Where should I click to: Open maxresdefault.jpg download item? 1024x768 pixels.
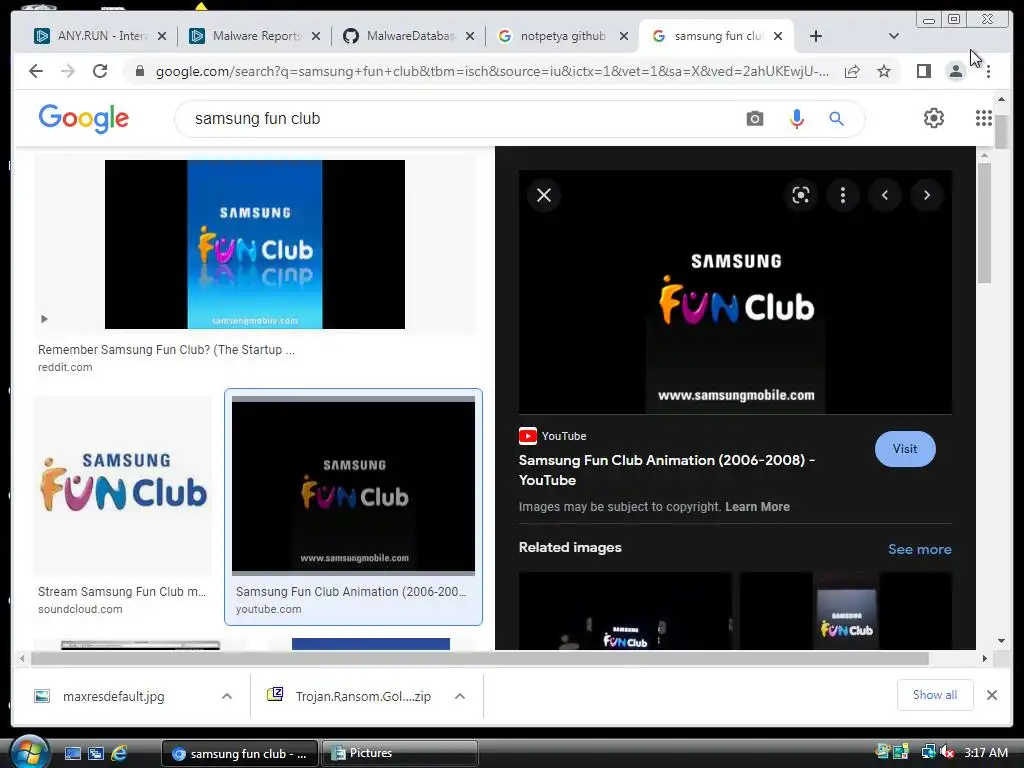click(x=114, y=696)
